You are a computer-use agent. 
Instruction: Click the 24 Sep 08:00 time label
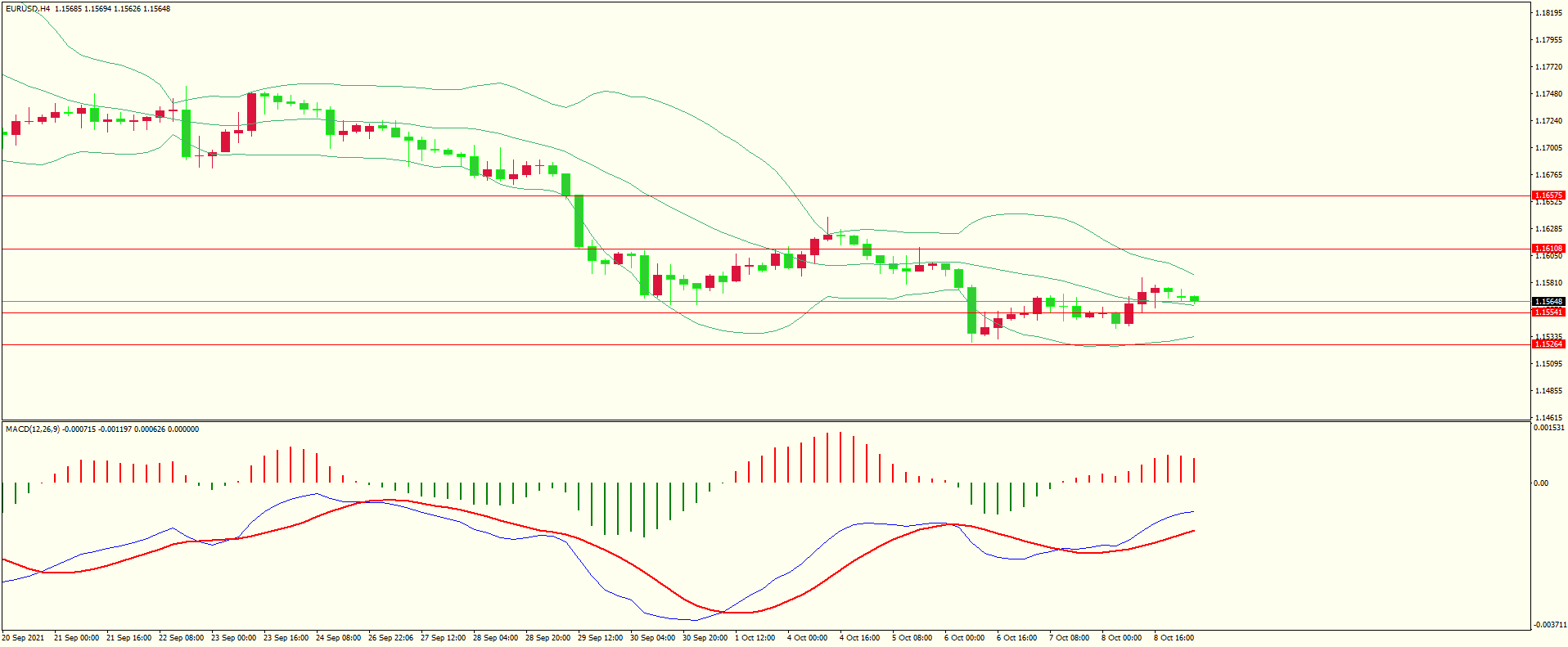pyautogui.click(x=338, y=638)
